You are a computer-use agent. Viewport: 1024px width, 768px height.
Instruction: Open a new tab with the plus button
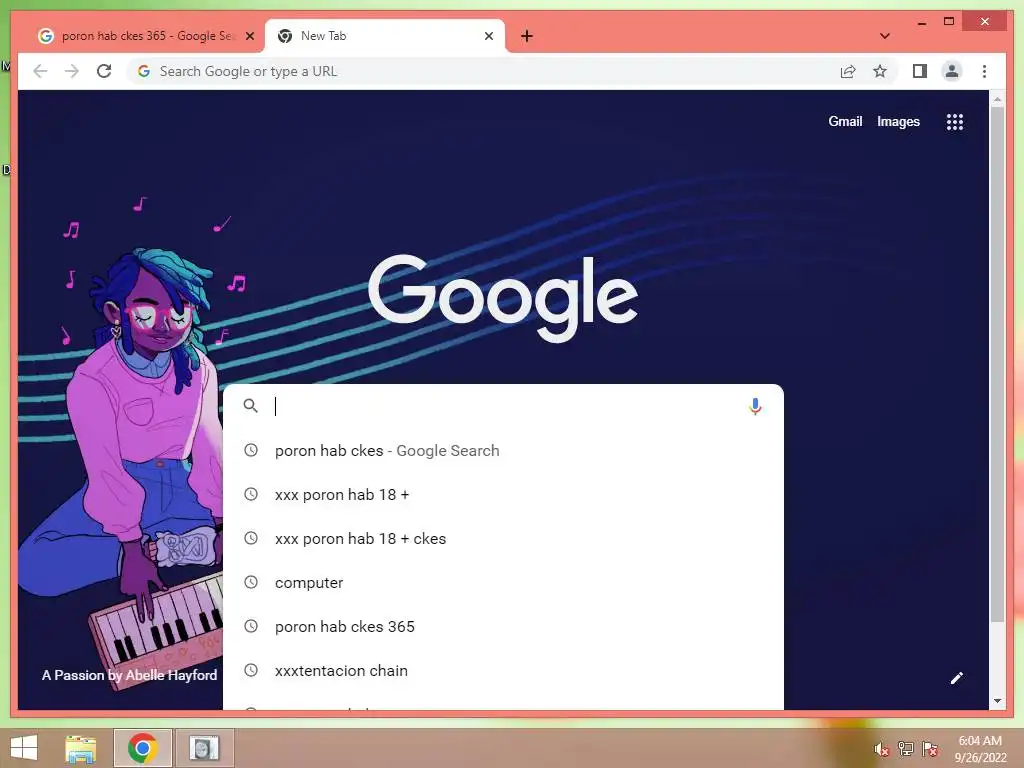pos(527,36)
